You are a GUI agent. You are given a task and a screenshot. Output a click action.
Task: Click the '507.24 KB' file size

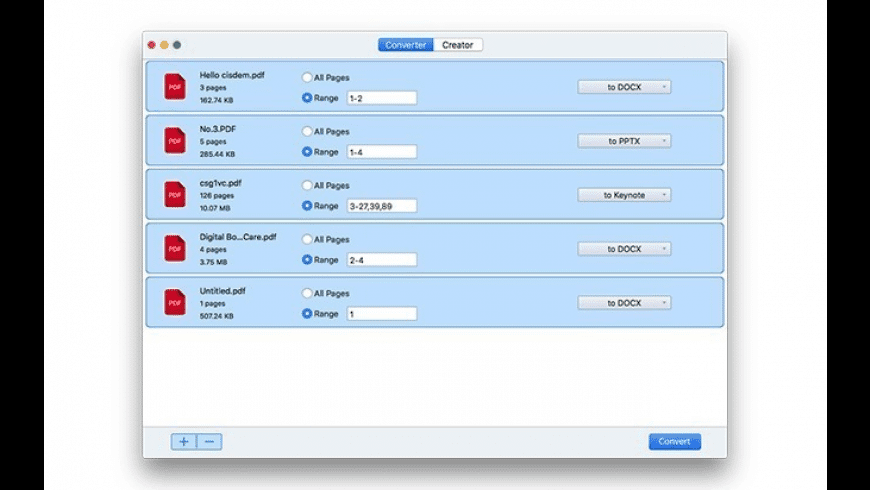click(216, 316)
